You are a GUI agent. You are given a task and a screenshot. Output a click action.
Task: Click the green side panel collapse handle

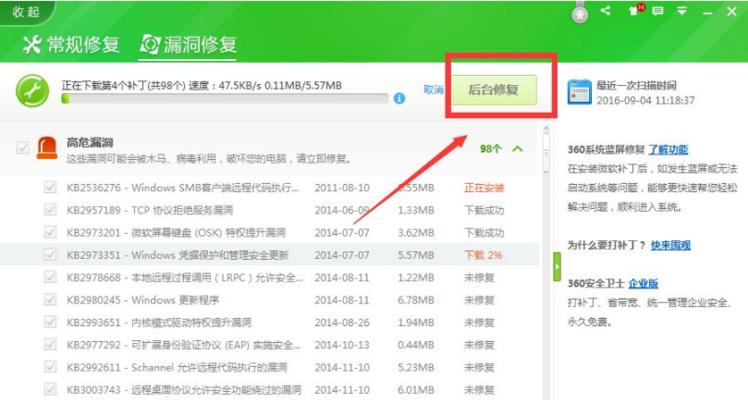pyautogui.click(x=557, y=267)
